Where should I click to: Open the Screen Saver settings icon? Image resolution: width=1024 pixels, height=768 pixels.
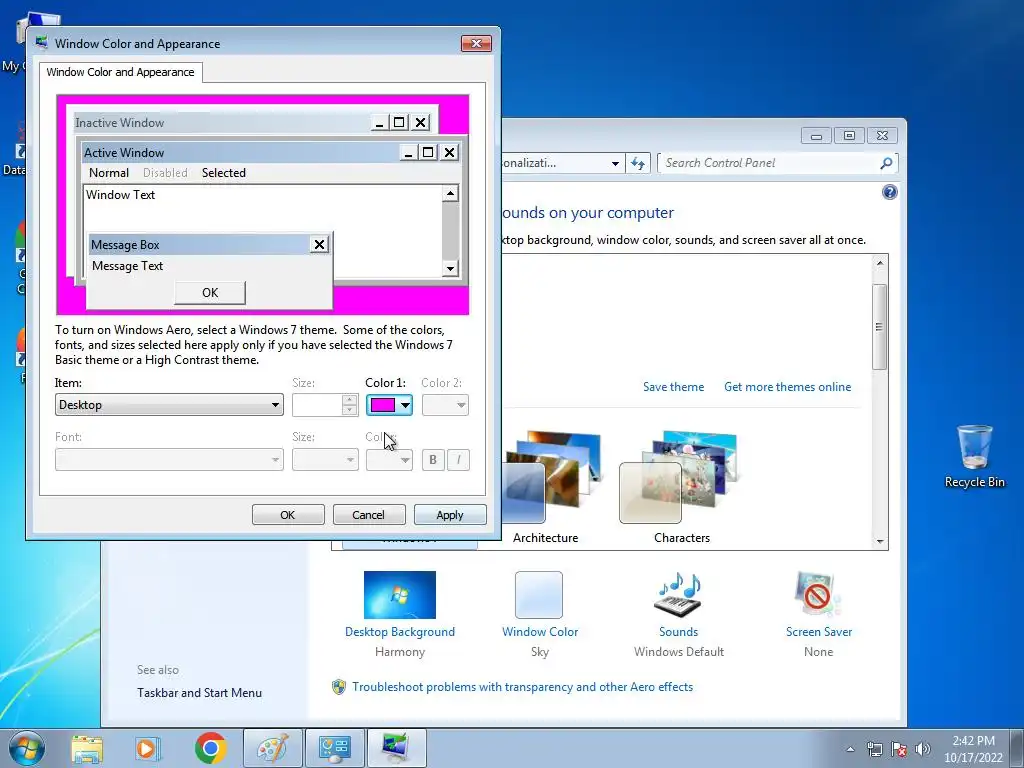click(818, 594)
